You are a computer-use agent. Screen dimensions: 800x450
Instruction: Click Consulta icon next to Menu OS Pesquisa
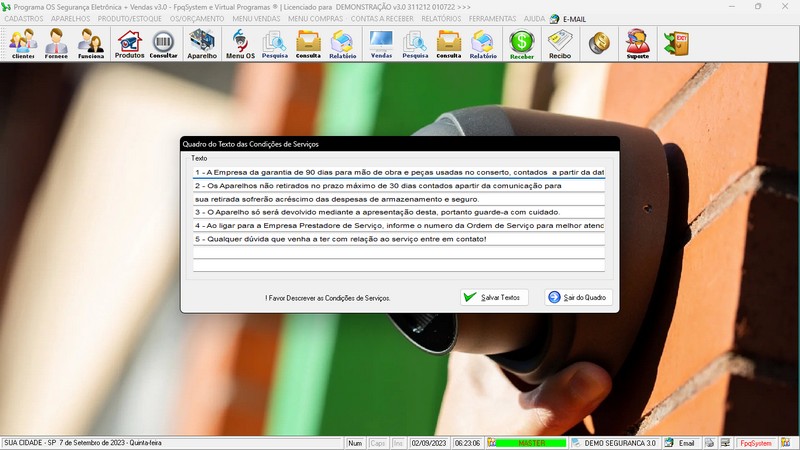pyautogui.click(x=308, y=44)
